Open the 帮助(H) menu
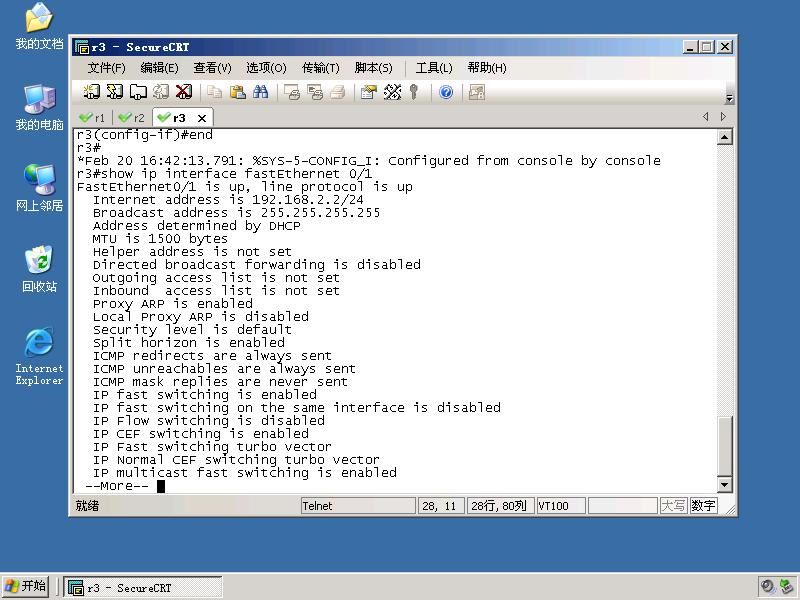The height and width of the screenshot is (600, 800). click(x=487, y=68)
